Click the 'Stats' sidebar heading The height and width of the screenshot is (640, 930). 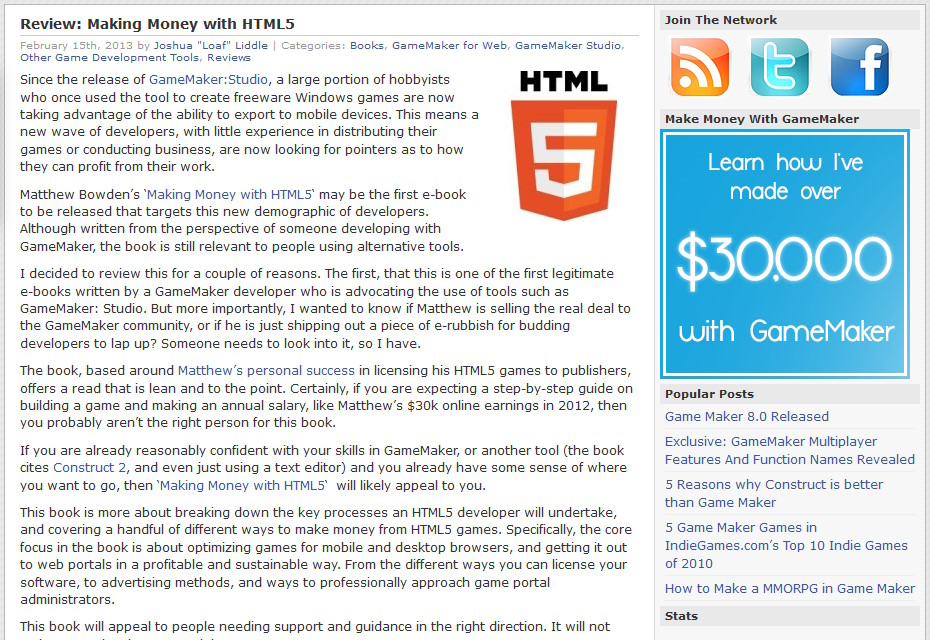(x=681, y=616)
